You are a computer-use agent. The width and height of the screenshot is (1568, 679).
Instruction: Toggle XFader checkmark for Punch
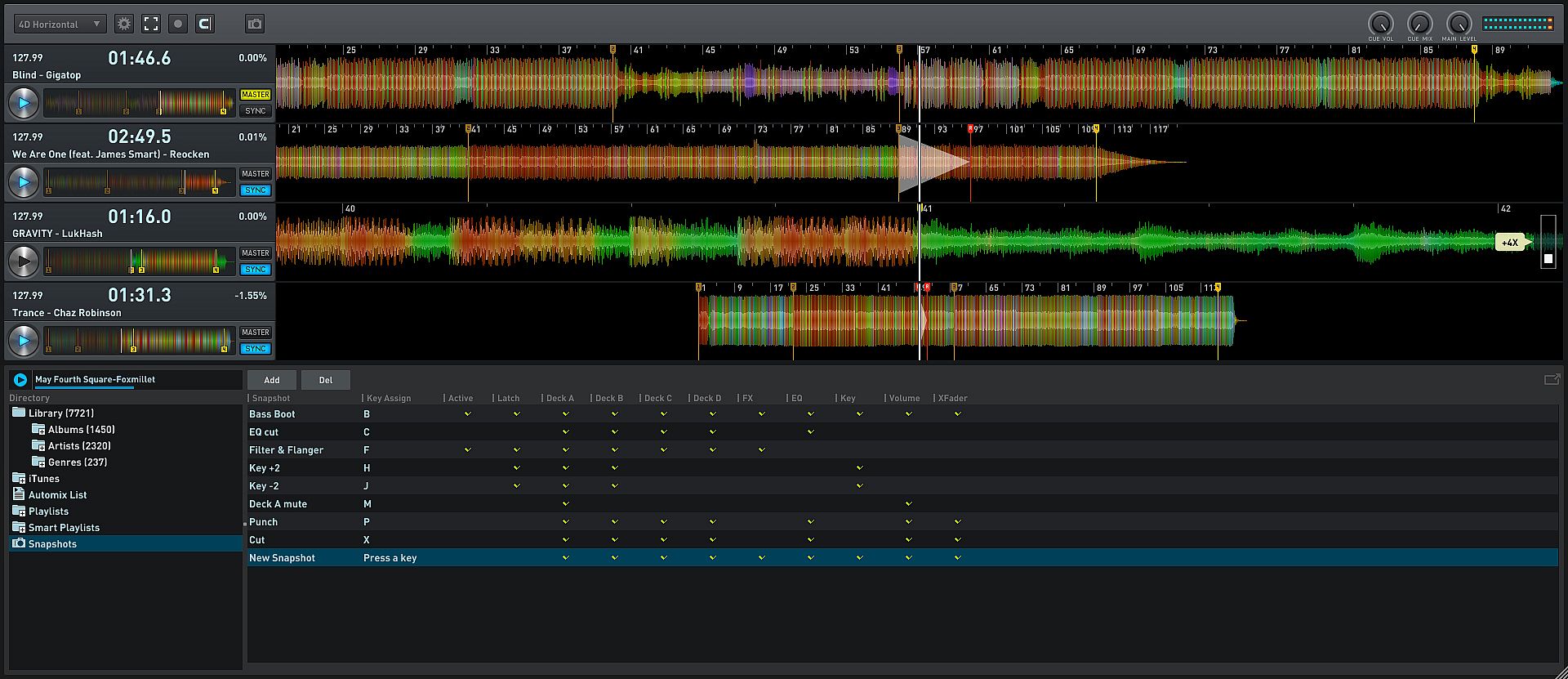point(958,522)
